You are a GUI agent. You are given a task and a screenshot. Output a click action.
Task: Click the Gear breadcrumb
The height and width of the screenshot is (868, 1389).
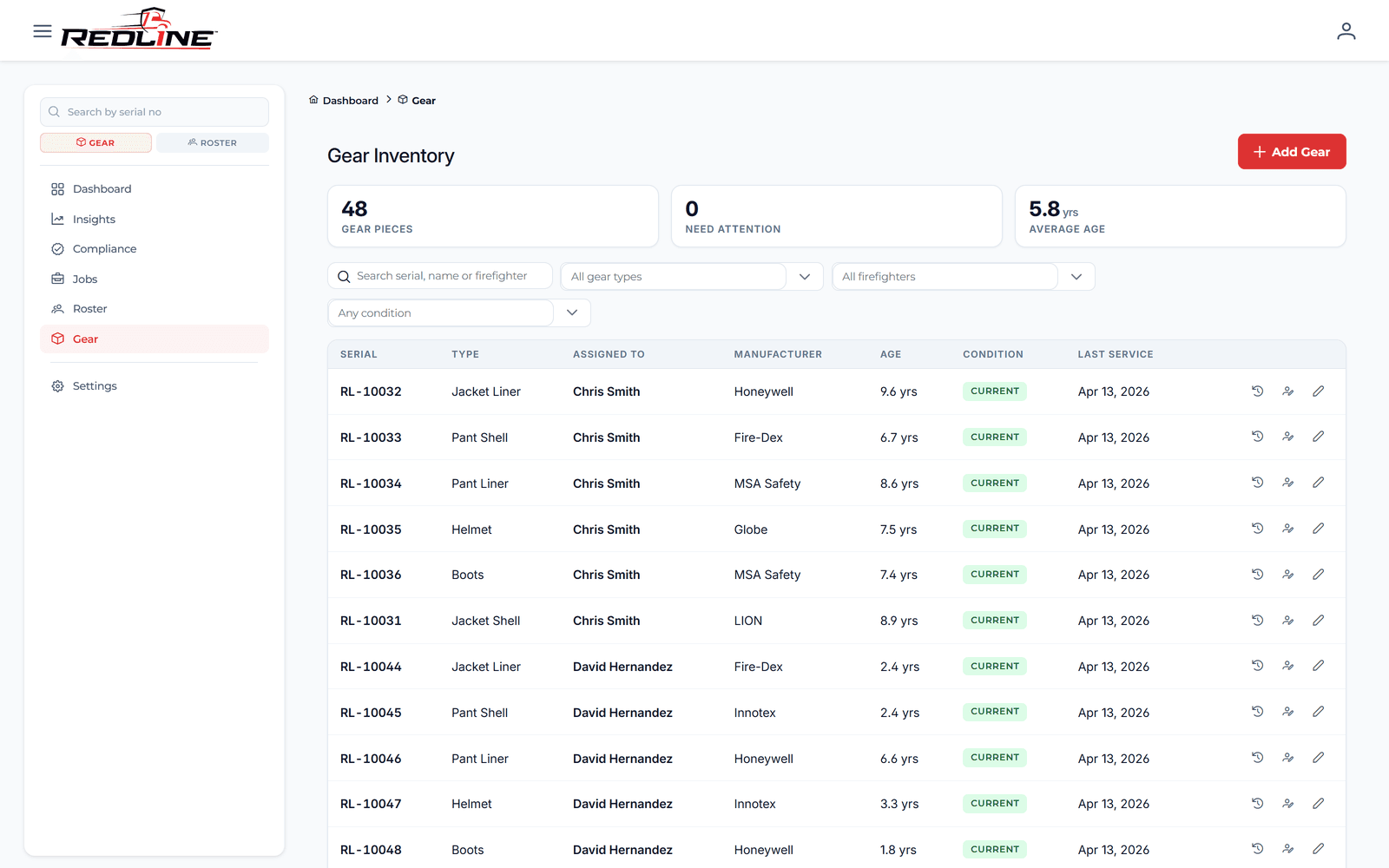[x=417, y=101]
